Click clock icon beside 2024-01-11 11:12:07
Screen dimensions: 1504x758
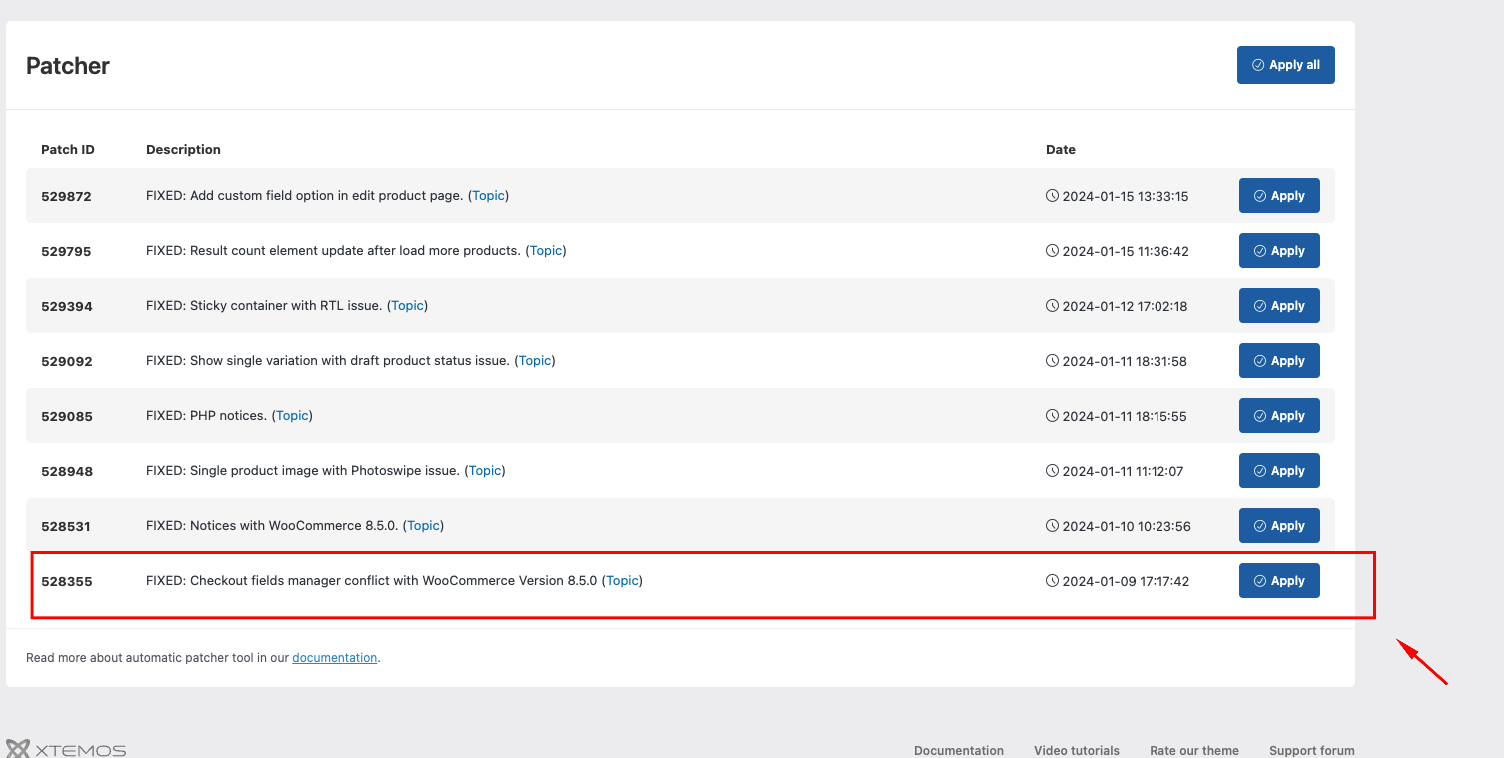click(1052, 471)
